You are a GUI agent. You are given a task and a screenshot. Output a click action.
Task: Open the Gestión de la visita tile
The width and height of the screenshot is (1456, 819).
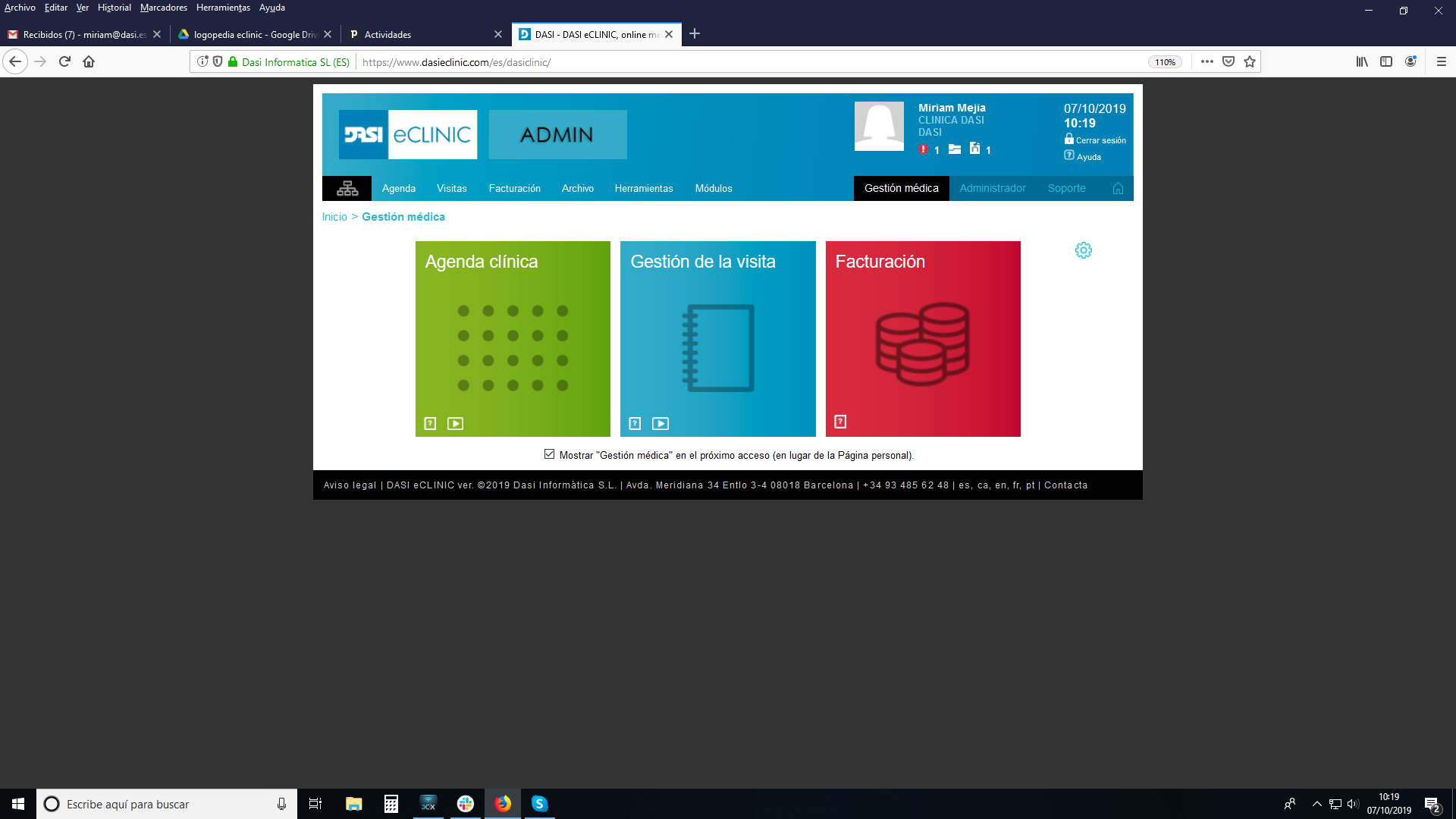point(718,339)
